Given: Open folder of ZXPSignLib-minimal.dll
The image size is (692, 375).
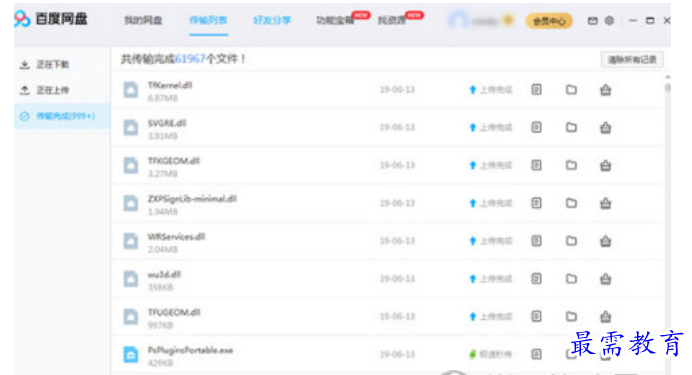Looking at the screenshot, I should tap(571, 203).
